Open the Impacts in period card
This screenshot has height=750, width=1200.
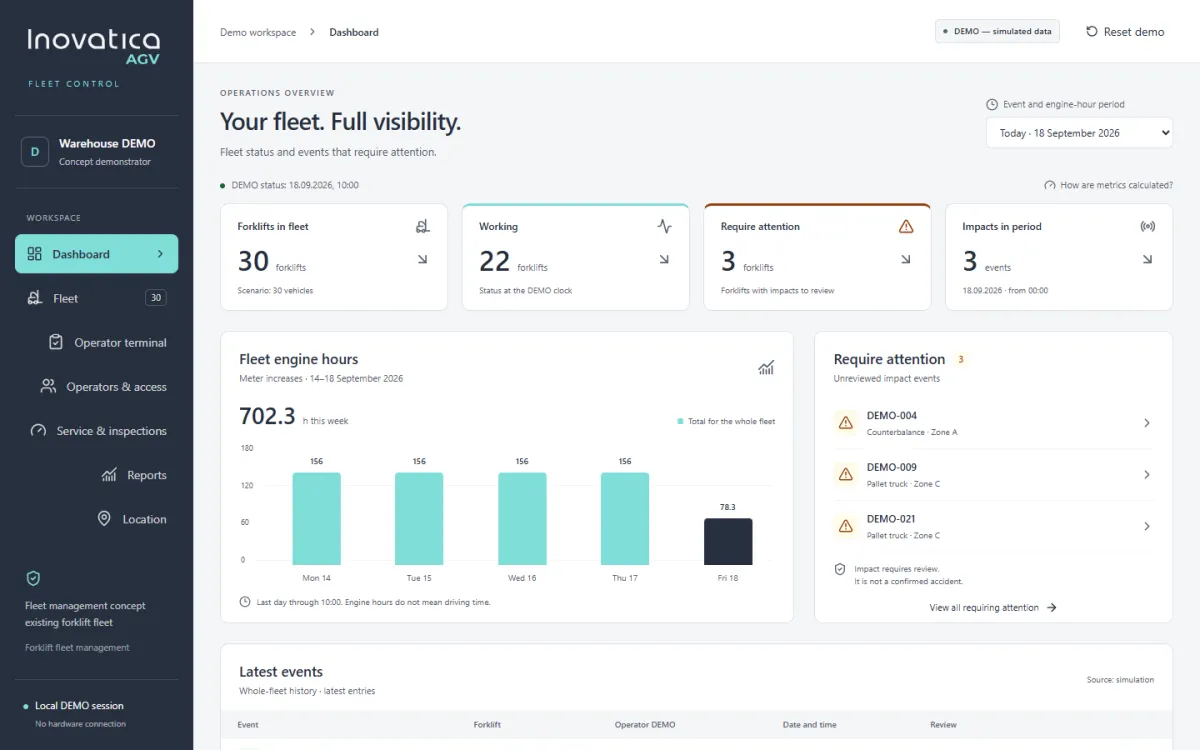pos(1059,257)
